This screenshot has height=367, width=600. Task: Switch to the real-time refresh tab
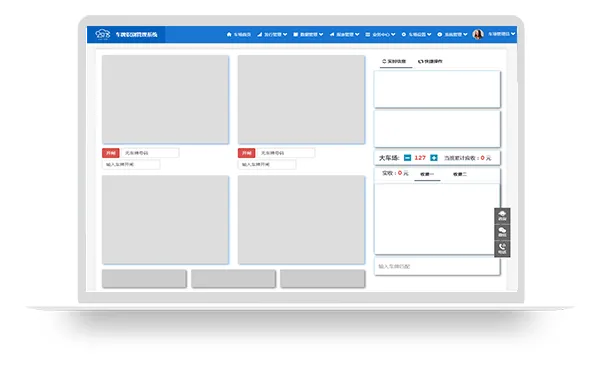[x=394, y=61]
